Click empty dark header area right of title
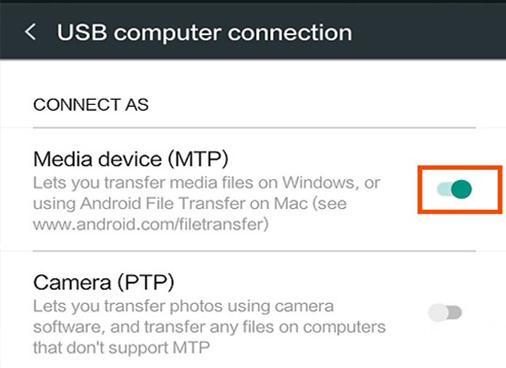This screenshot has height=368, width=506. click(x=428, y=32)
